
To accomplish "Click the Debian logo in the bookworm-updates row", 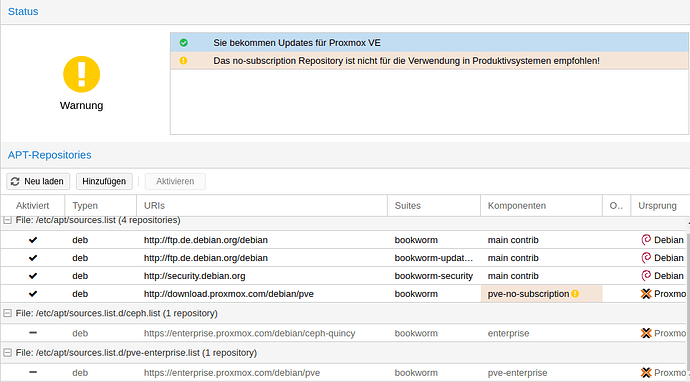I will 646,258.
